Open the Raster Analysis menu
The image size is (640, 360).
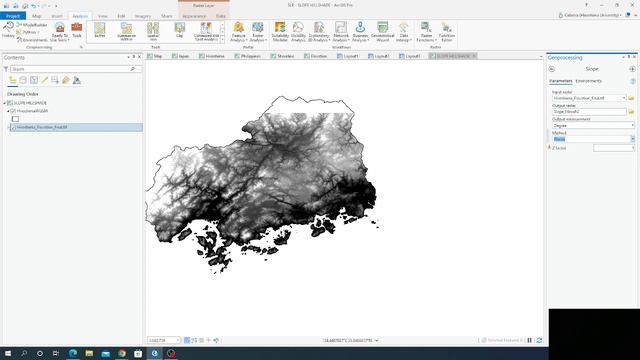click(x=258, y=32)
